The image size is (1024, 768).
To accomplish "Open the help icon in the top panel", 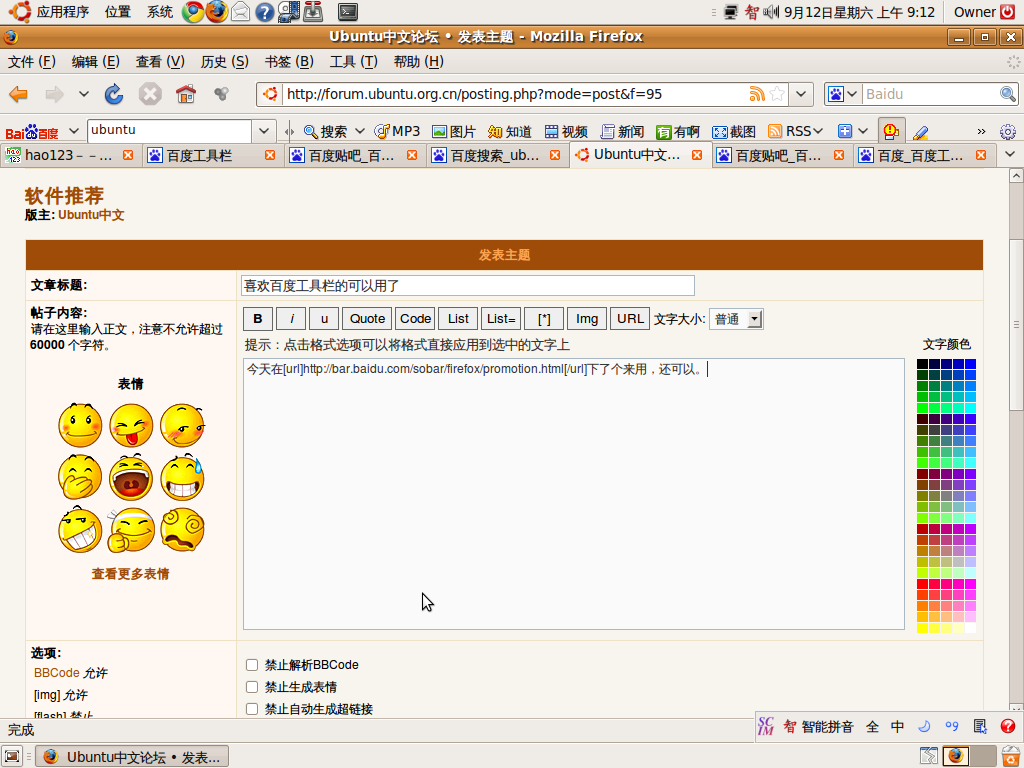I will (x=264, y=12).
